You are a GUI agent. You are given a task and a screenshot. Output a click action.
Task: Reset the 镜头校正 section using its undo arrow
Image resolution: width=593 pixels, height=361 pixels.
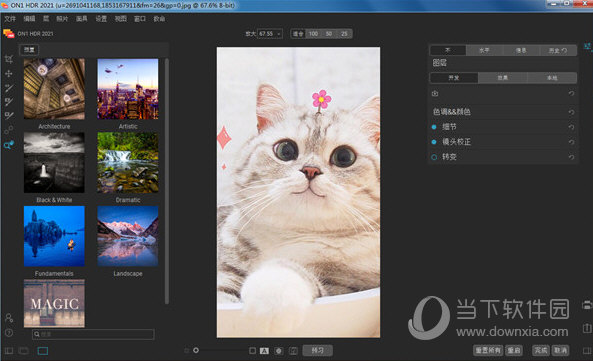pos(571,142)
